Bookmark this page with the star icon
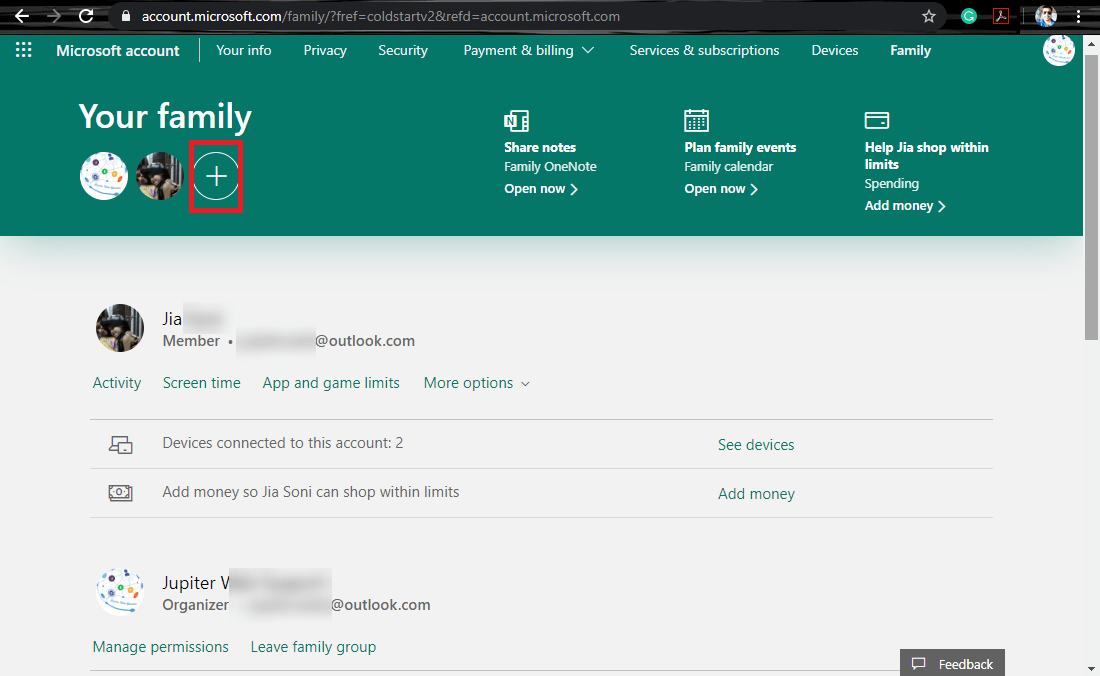This screenshot has width=1100, height=676. pyautogui.click(x=929, y=16)
